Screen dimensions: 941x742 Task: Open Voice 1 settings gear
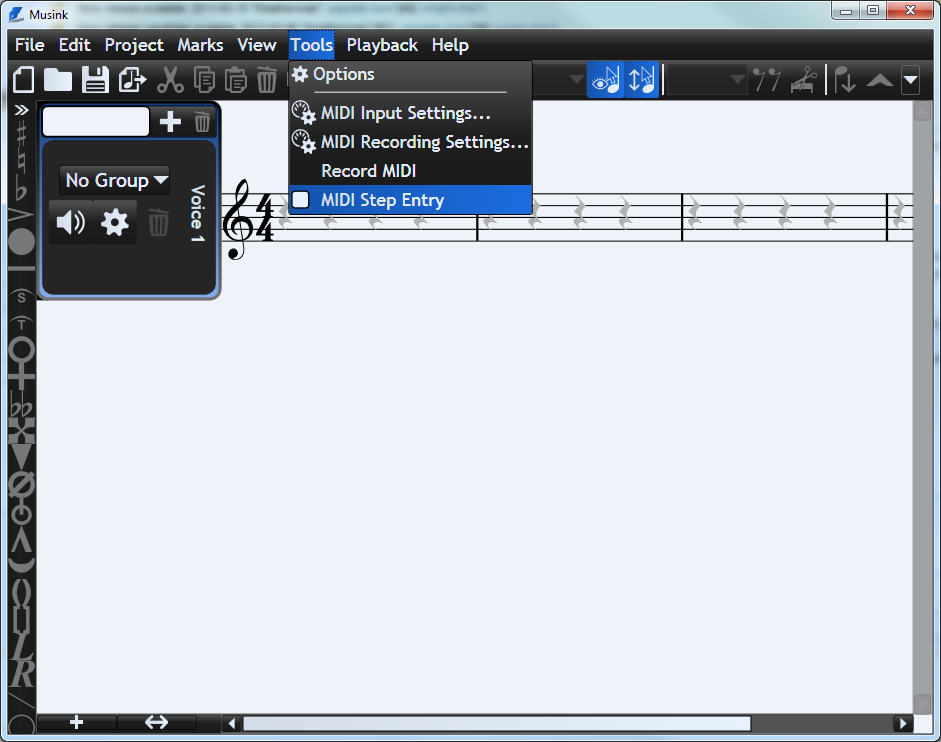115,222
